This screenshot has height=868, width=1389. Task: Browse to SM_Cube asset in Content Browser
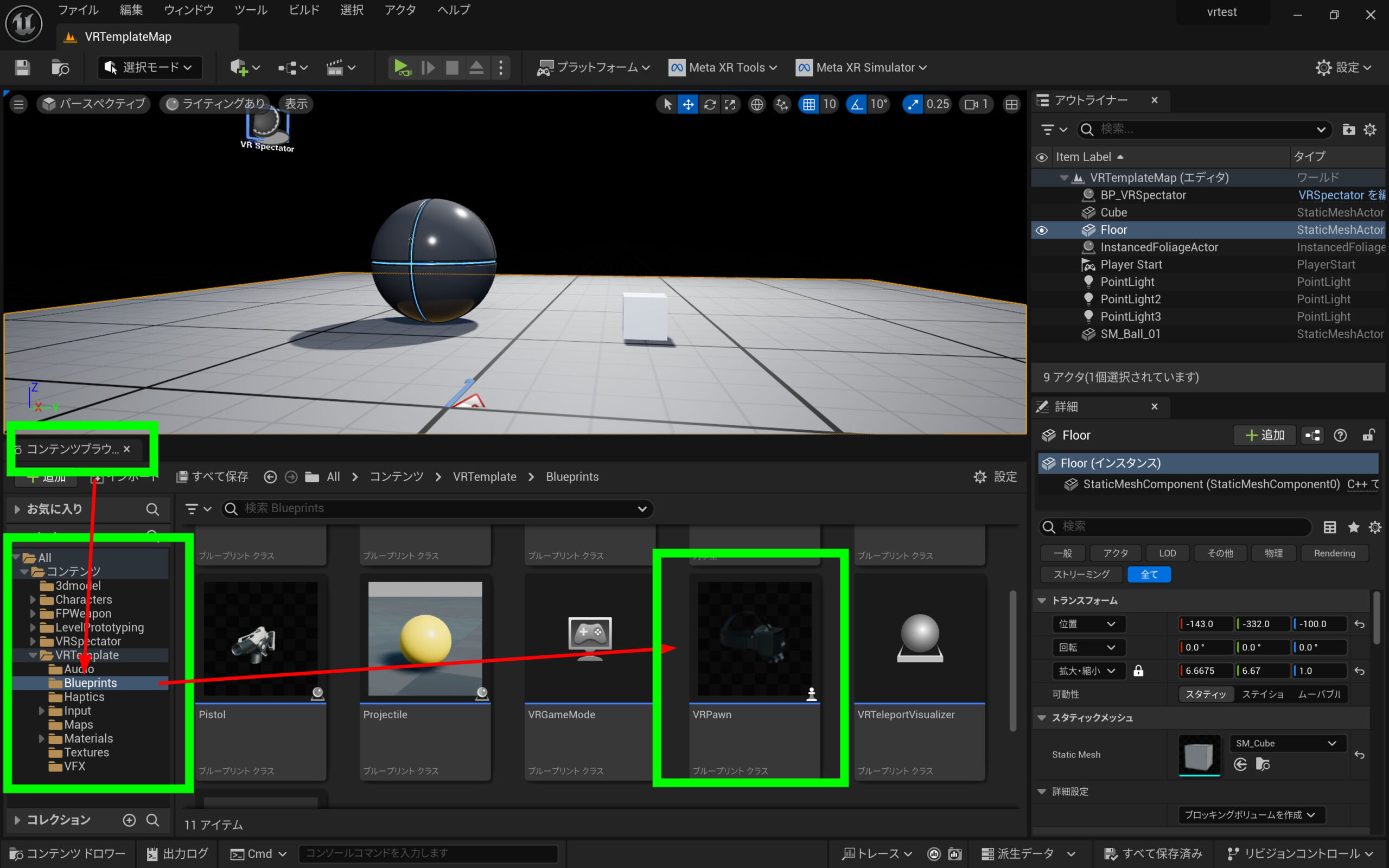tap(1263, 764)
